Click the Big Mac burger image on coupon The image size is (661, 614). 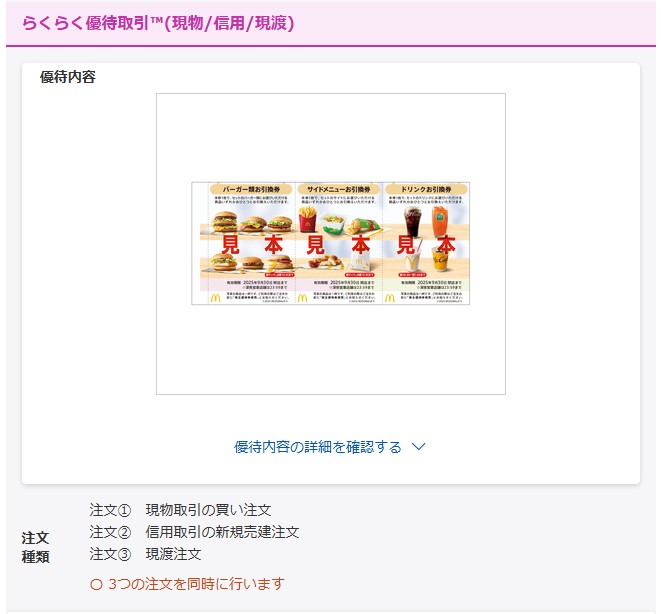[x=224, y=222]
